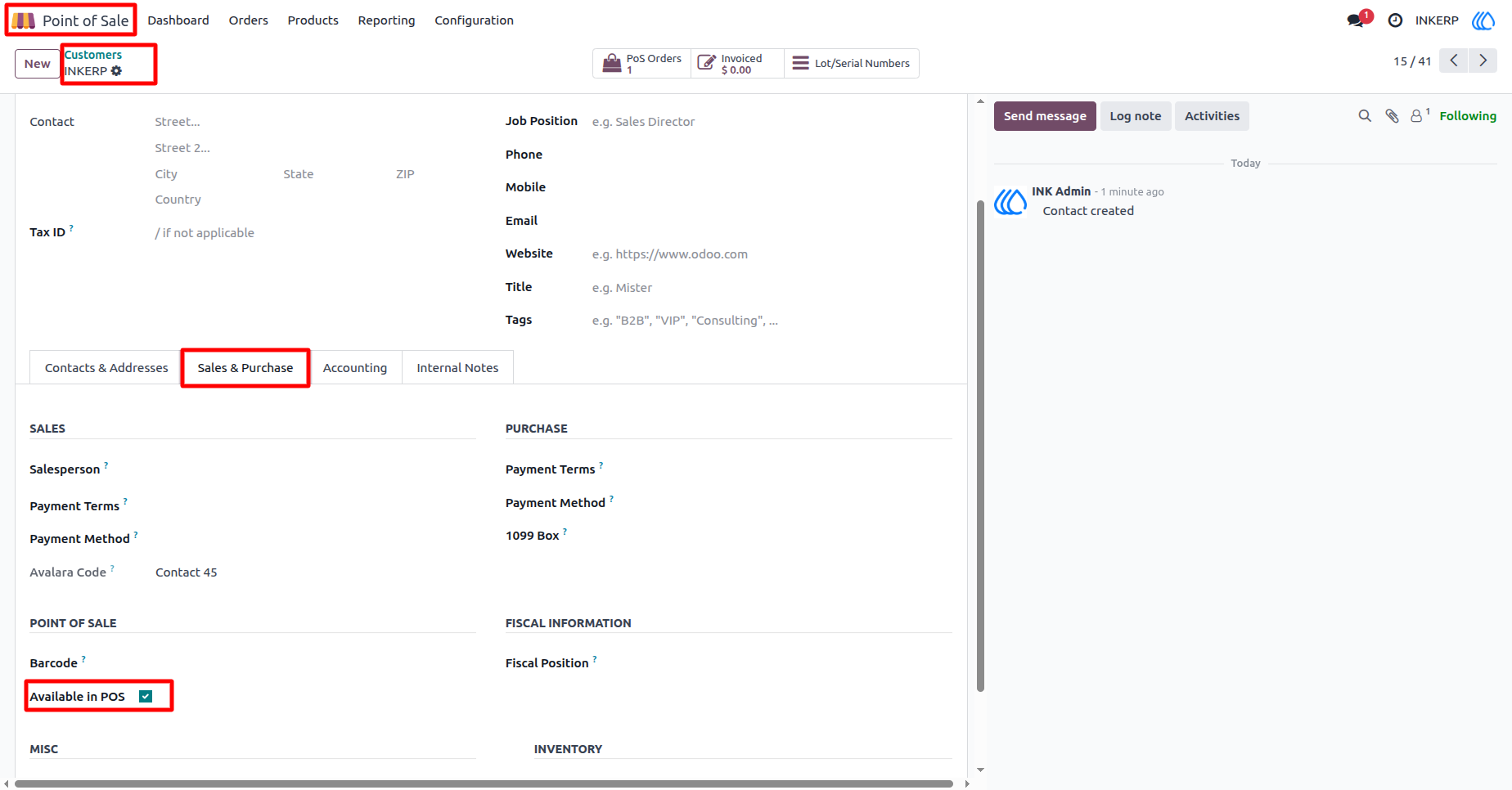This screenshot has width=1512, height=790.
Task: Open Lot/Serial Numbers smart button
Action: tap(852, 64)
